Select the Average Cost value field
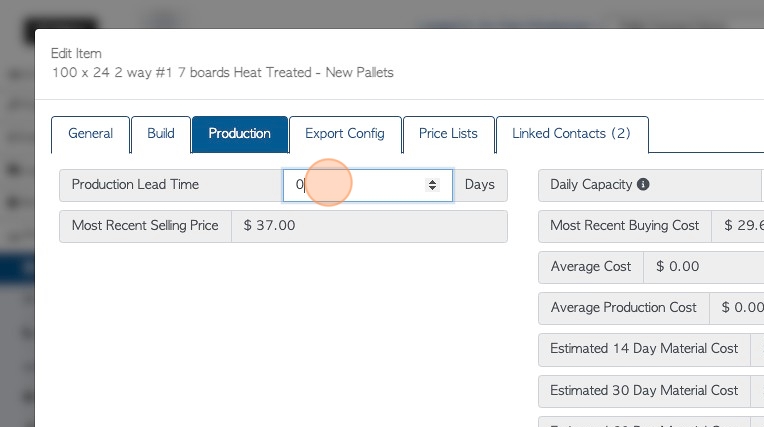This screenshot has height=427, width=764. point(704,267)
